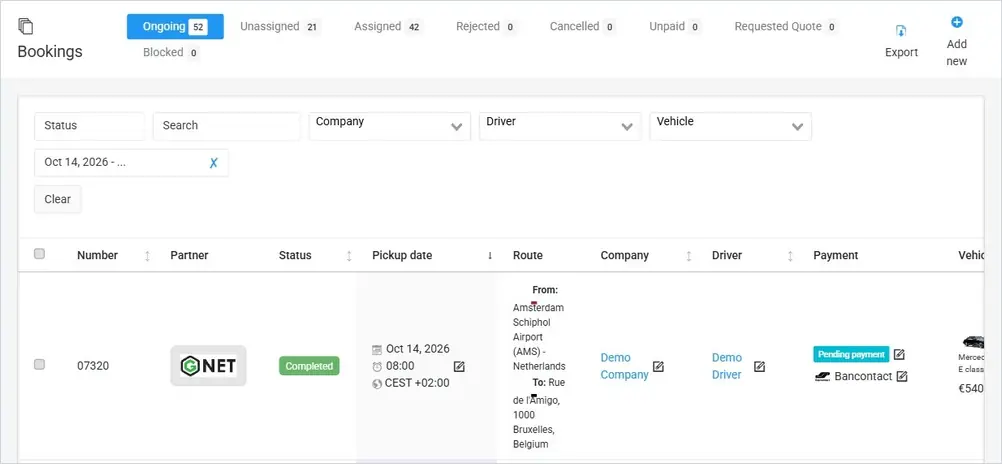Open the Oct 14, 2026 date range picker
Viewport: 1002px width, 464px height.
pos(131,162)
